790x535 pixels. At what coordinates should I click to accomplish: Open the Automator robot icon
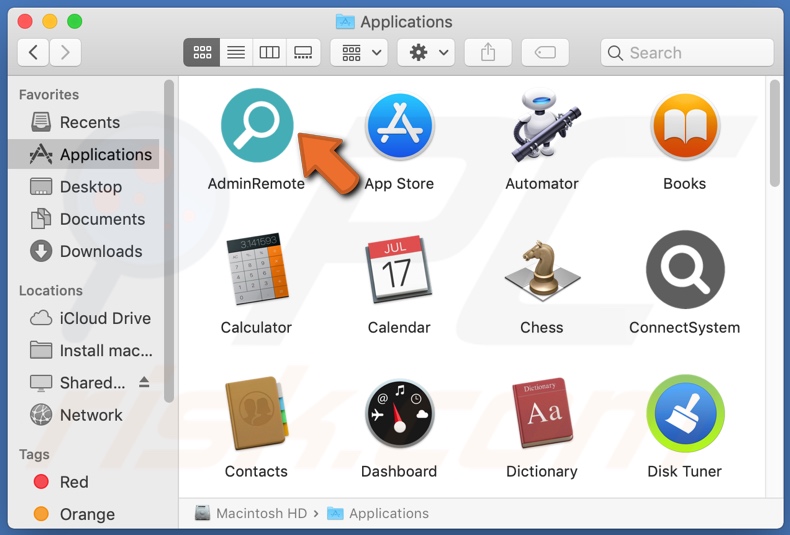(x=541, y=126)
